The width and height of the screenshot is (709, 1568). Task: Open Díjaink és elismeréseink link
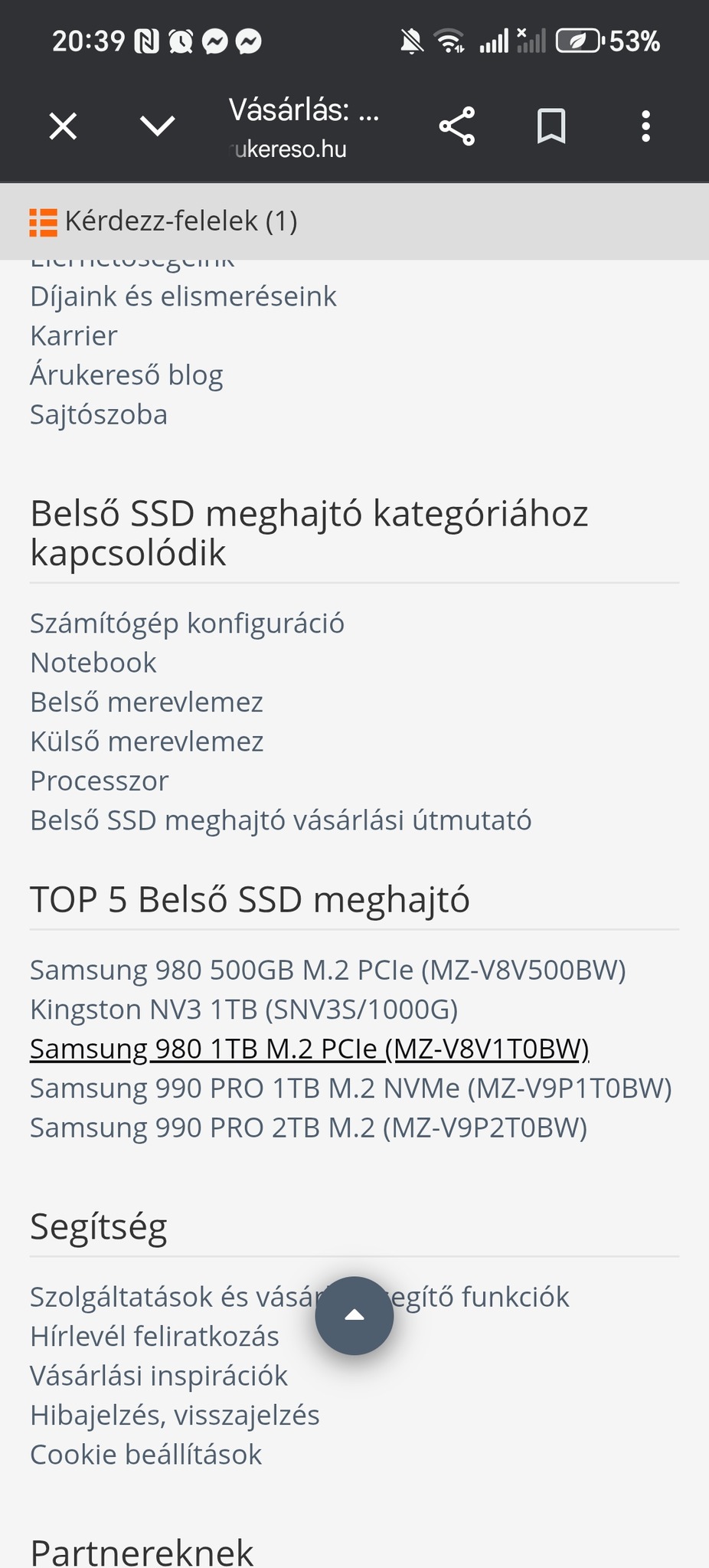click(183, 296)
